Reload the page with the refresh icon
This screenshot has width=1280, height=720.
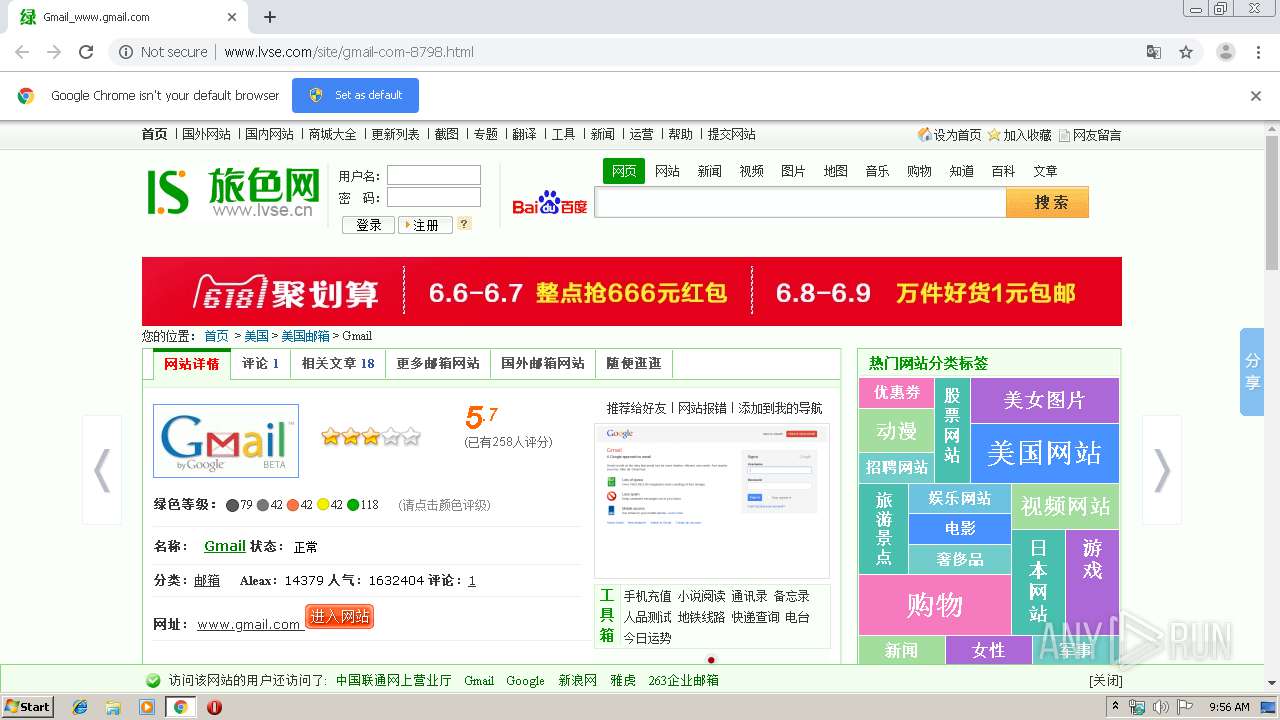pyautogui.click(x=86, y=52)
